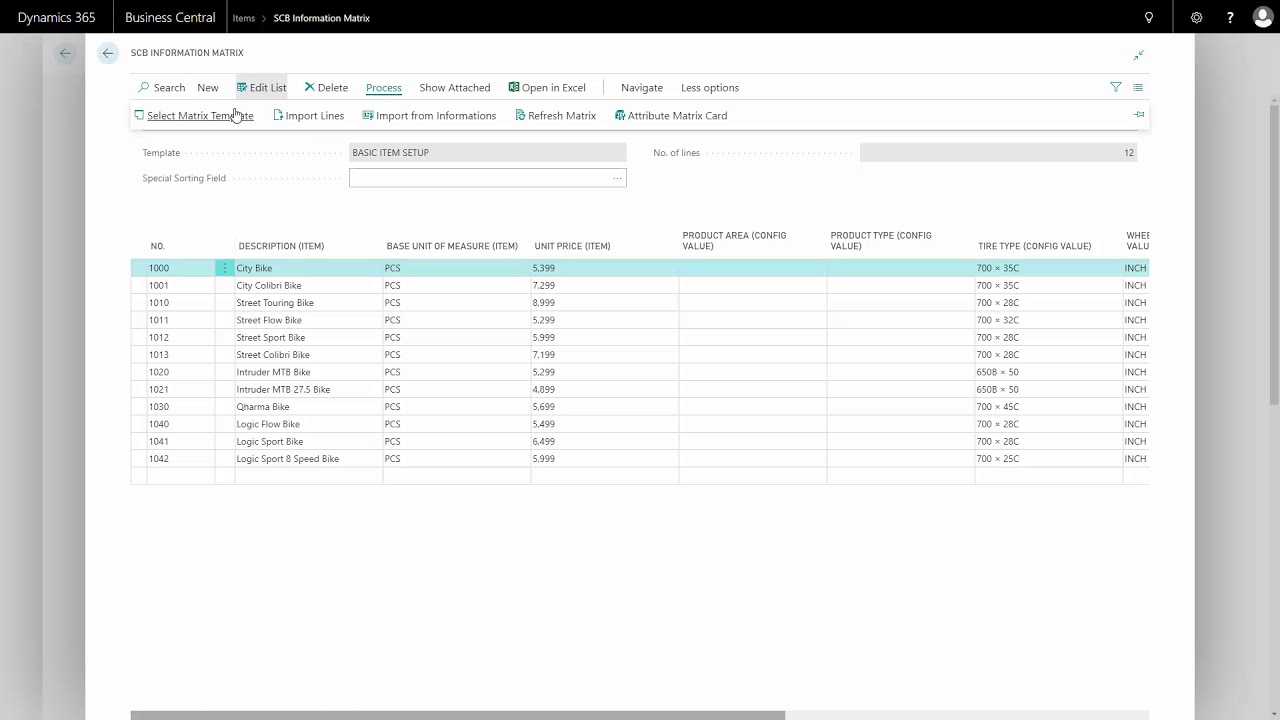Choose Select Matrix Template

pyautogui.click(x=194, y=115)
